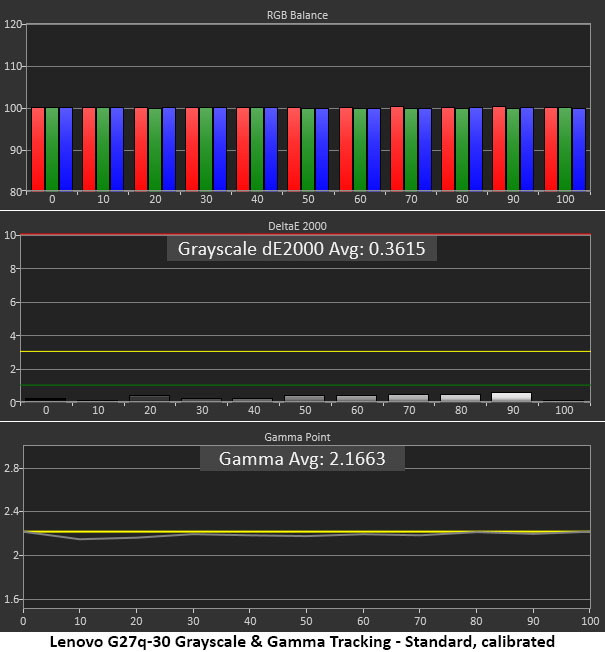The height and width of the screenshot is (652, 605).
Task: Click the DeltaE bar at 80
Action: 460,398
